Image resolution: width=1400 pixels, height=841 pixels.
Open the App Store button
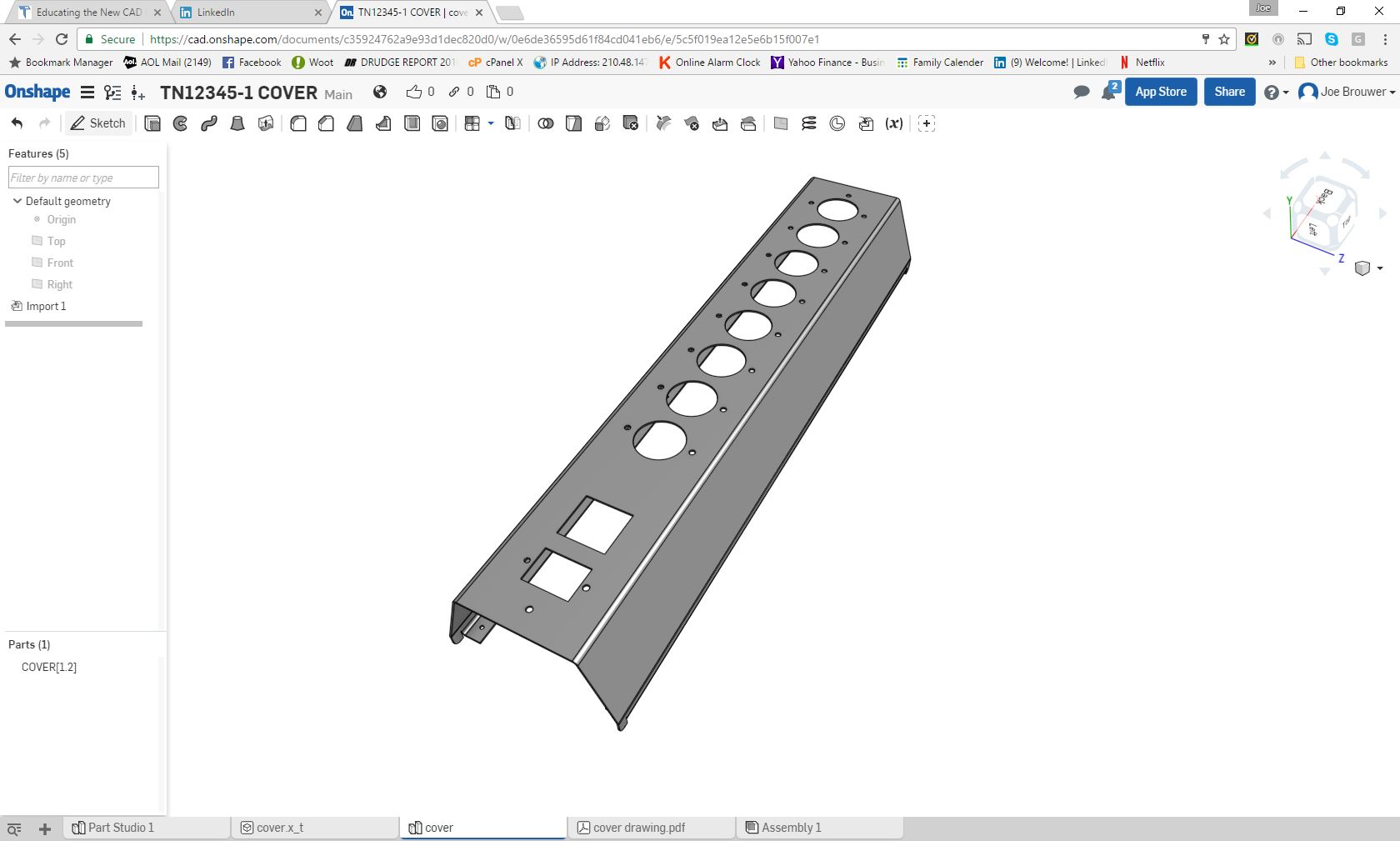click(x=1160, y=92)
